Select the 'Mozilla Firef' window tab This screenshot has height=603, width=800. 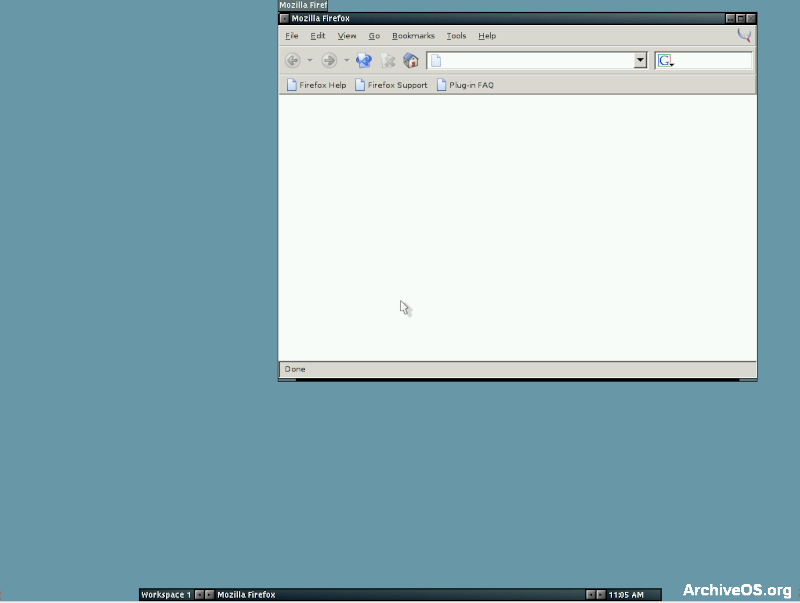pos(303,5)
